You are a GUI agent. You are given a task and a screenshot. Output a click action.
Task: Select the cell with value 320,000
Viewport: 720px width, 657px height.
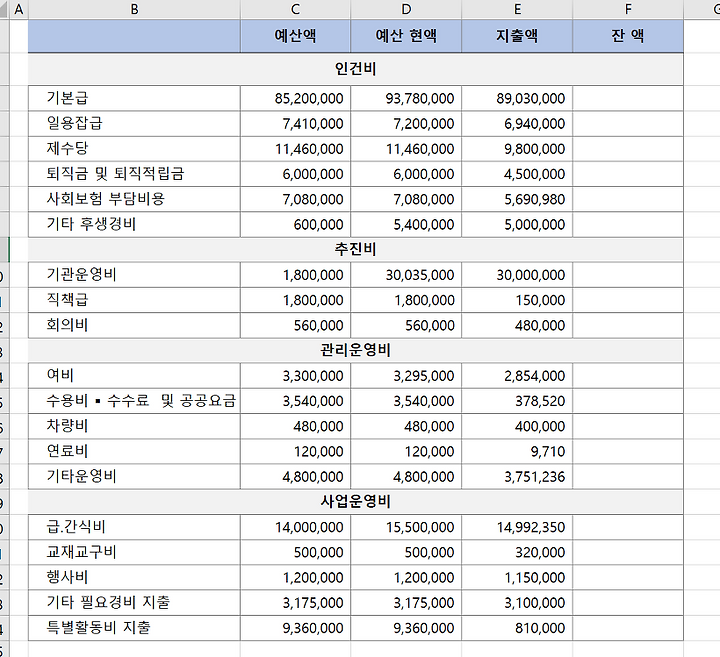coord(518,552)
